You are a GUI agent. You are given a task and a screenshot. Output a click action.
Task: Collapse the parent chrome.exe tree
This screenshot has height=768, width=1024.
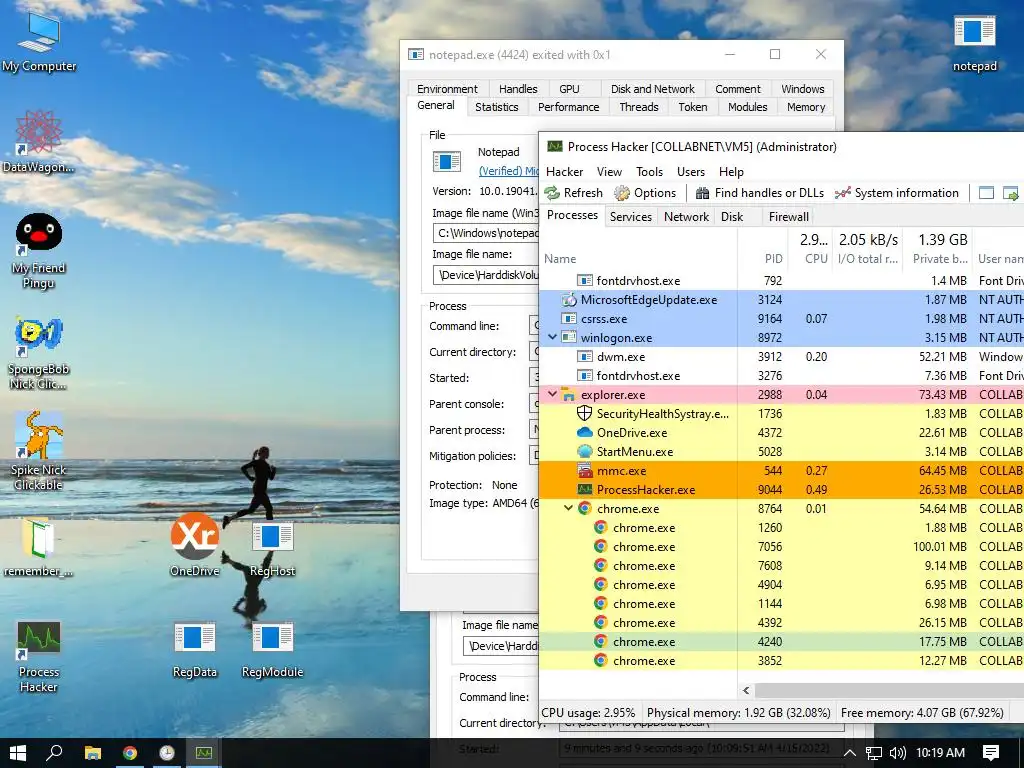tap(568, 508)
